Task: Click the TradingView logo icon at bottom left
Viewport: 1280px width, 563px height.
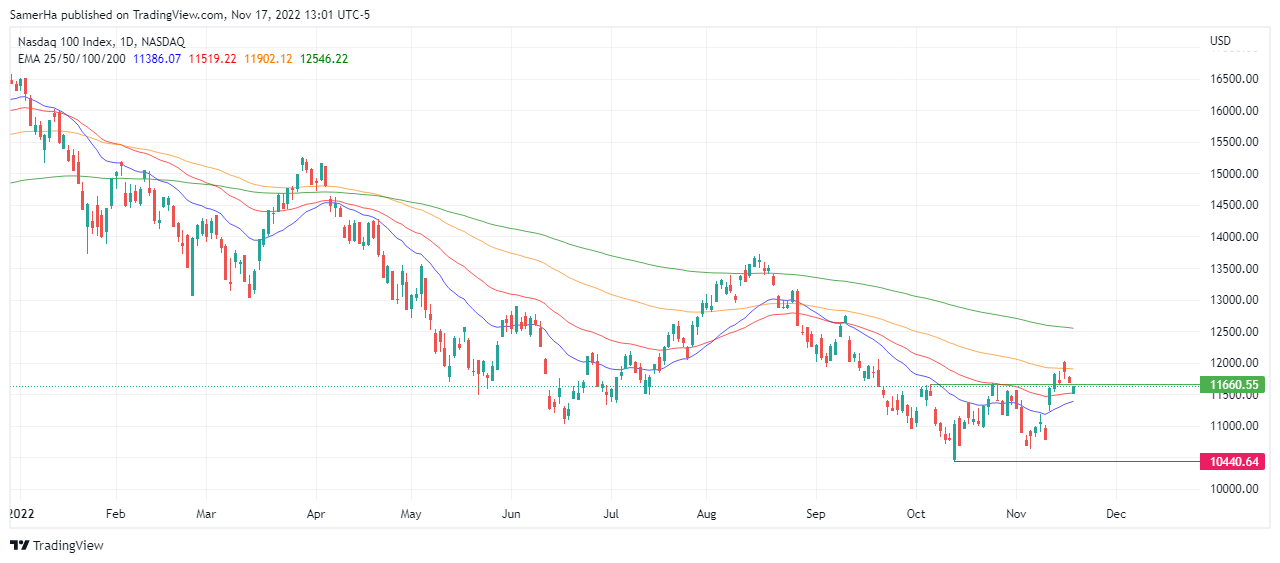Action: 20,546
